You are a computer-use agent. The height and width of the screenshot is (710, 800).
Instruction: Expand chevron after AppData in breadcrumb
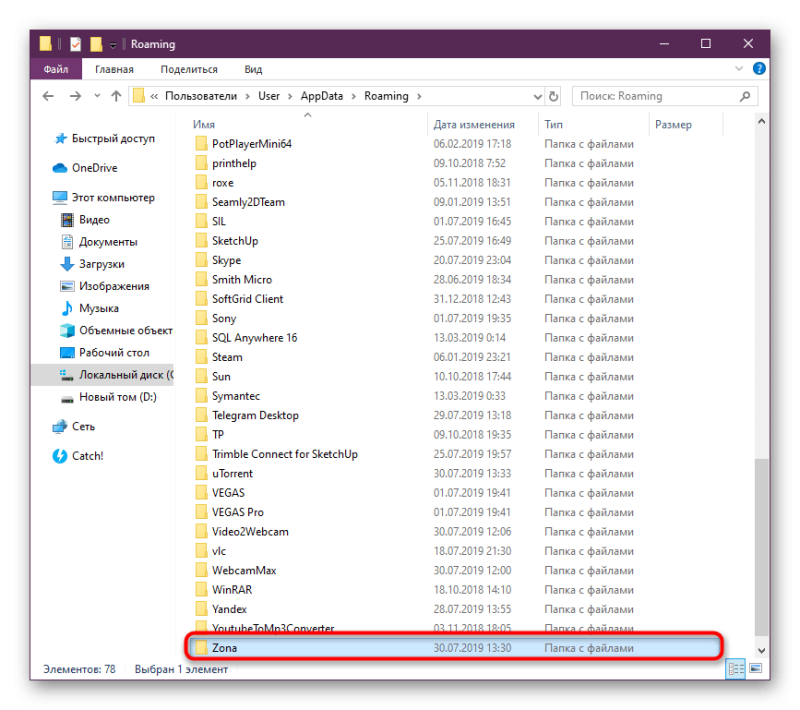point(354,96)
